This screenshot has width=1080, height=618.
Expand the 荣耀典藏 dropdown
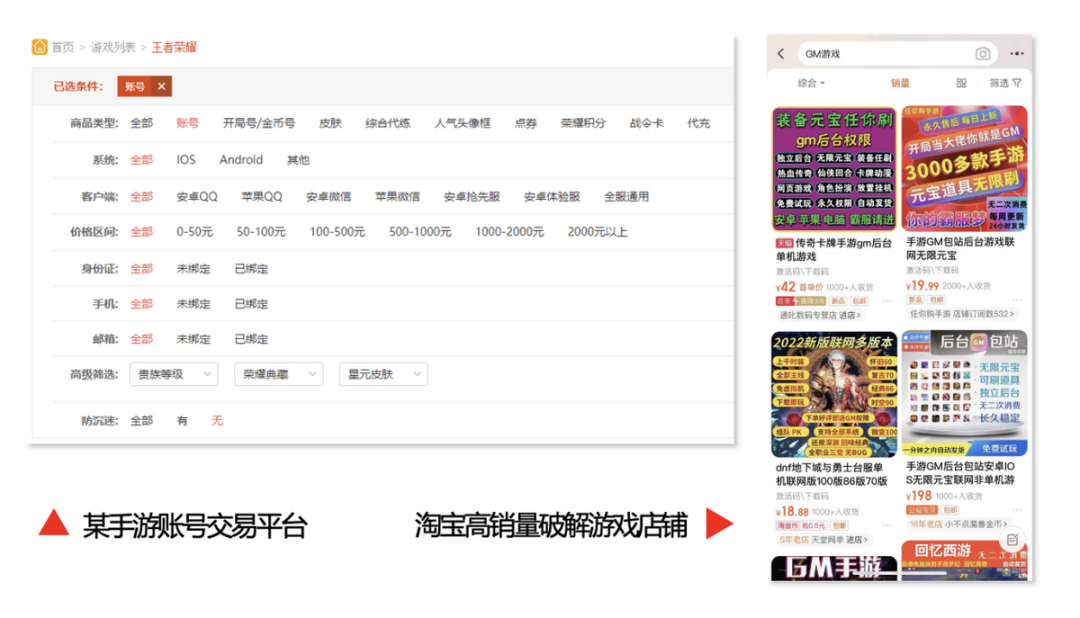coord(278,374)
